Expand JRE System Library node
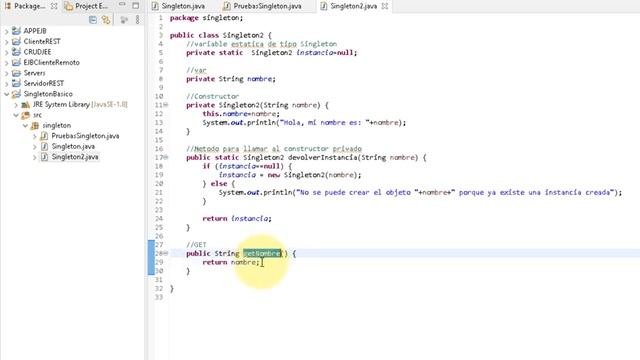Viewport: 640px width, 360px height. pos(16,105)
